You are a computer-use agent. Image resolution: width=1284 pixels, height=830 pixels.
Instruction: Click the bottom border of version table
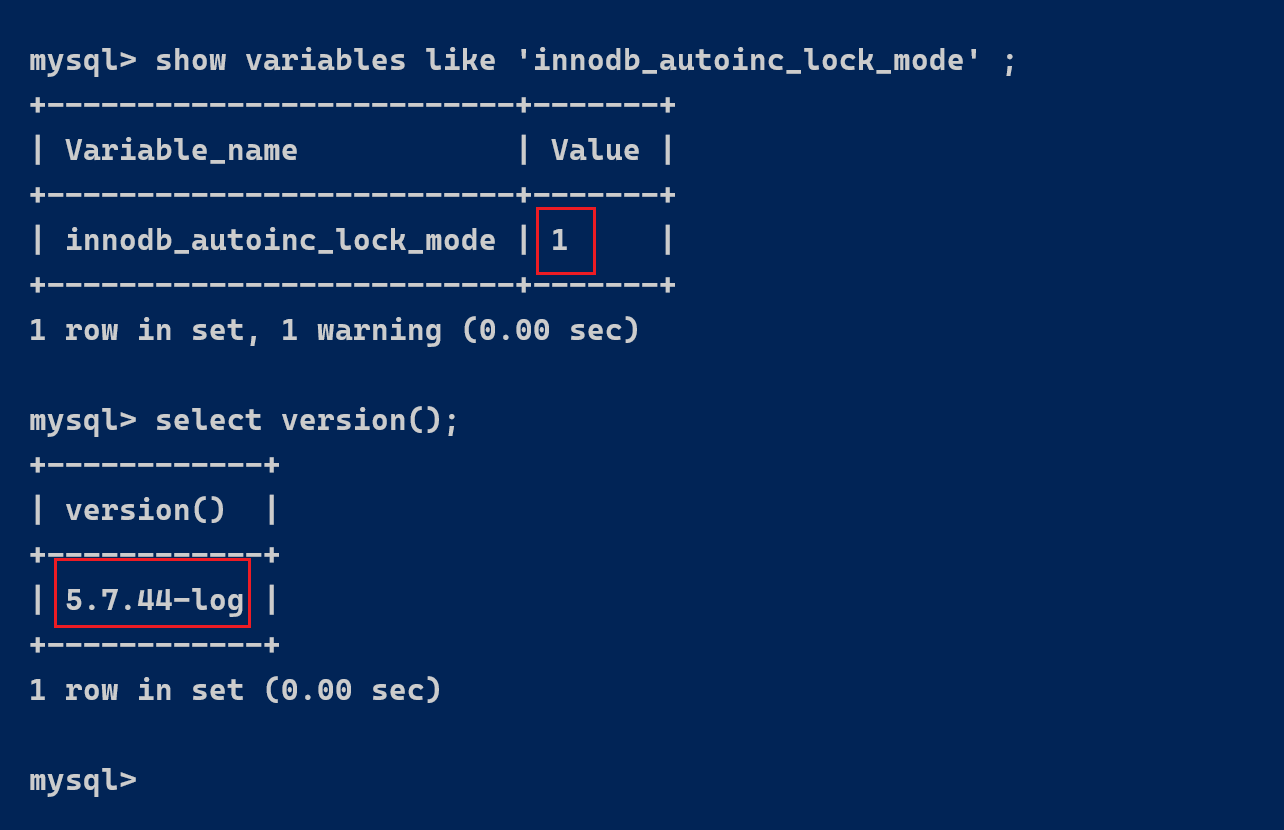154,644
